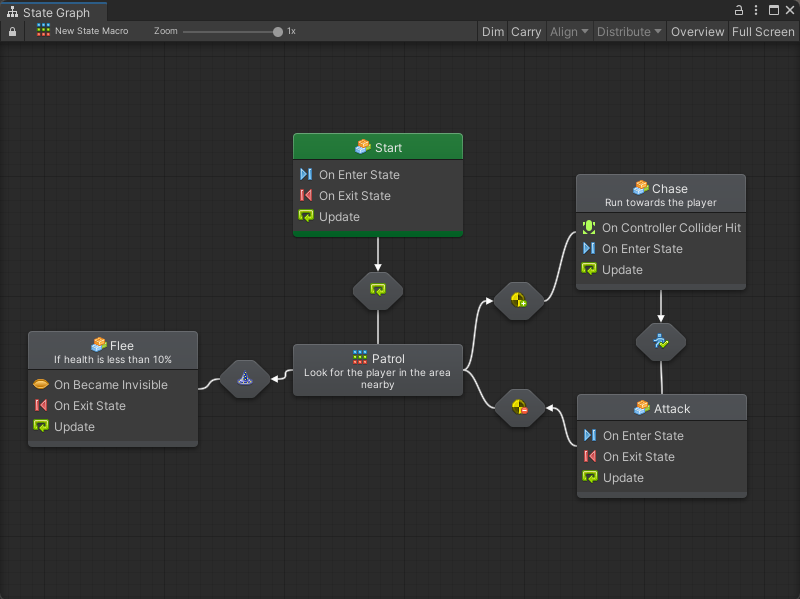Click the On Controller Collider Hit icon in Chase
This screenshot has width=800, height=599.
589,228
